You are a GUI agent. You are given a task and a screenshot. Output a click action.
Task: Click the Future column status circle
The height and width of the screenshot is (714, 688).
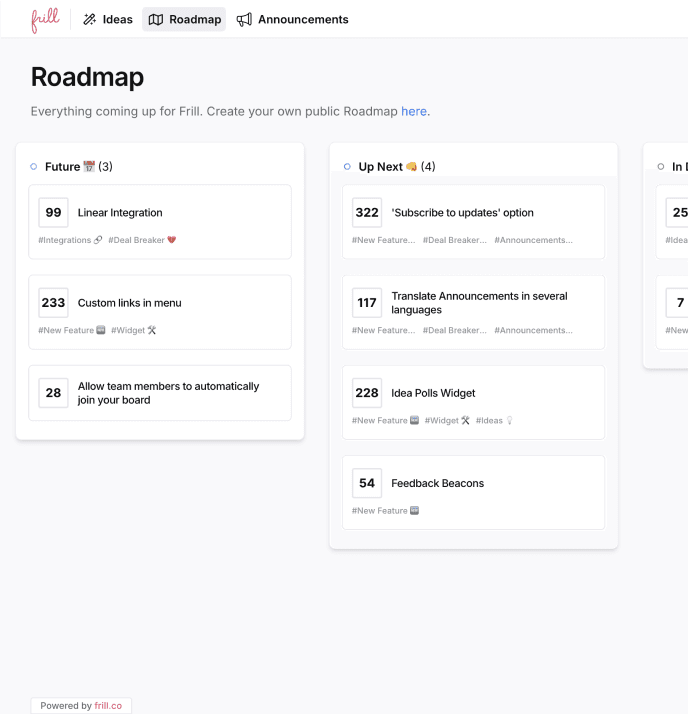point(34,167)
